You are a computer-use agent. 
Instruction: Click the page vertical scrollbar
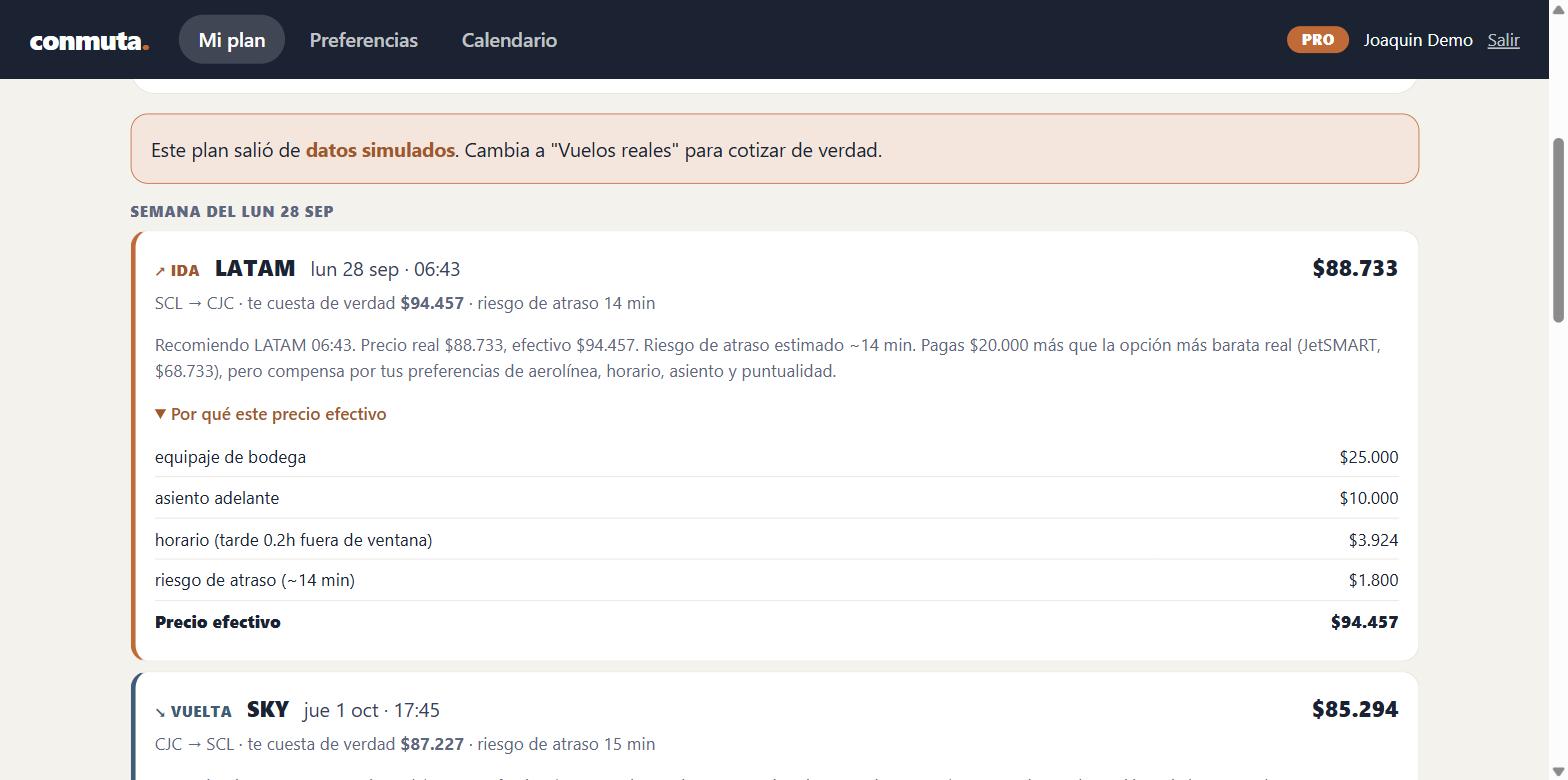1558,230
